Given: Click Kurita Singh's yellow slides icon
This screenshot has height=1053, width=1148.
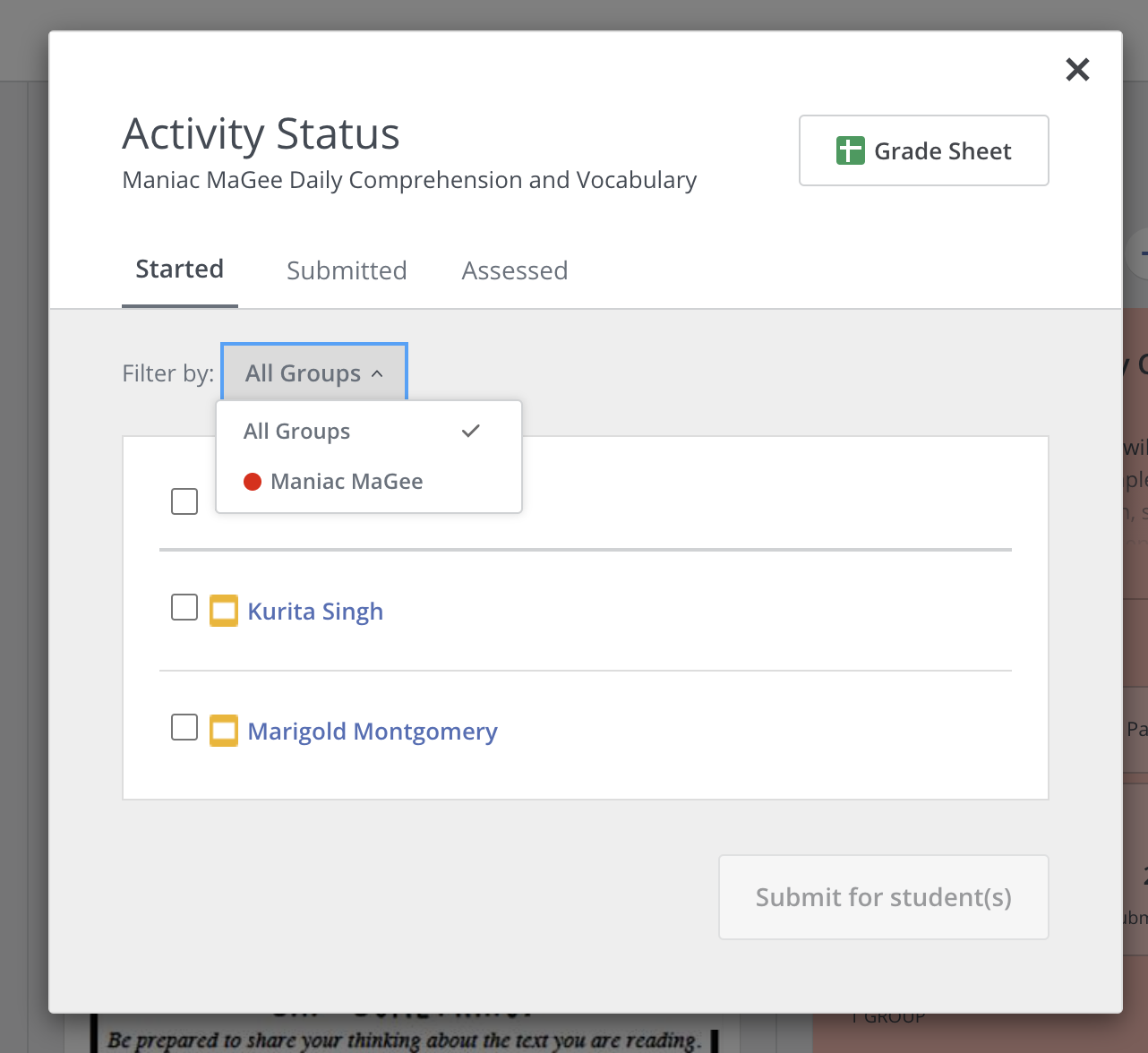Looking at the screenshot, I should pyautogui.click(x=224, y=611).
